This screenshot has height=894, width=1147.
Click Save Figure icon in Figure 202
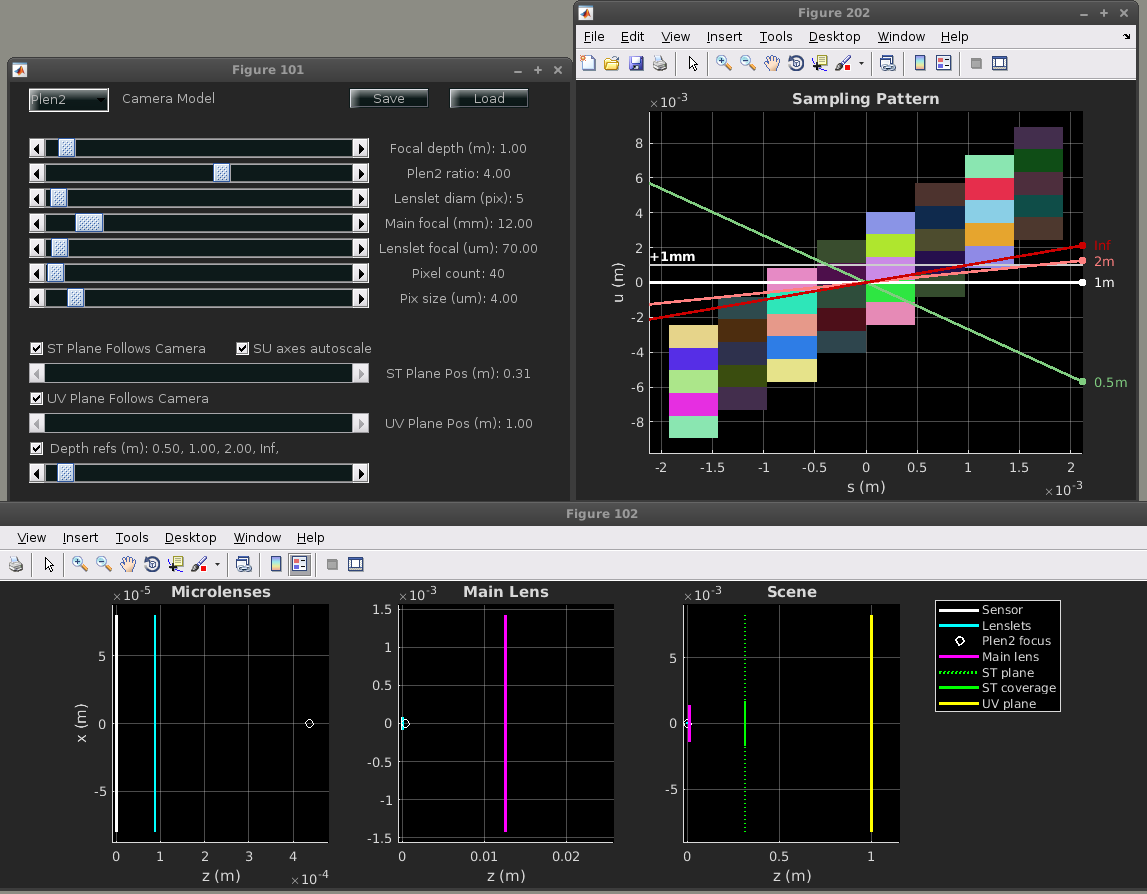click(x=636, y=64)
